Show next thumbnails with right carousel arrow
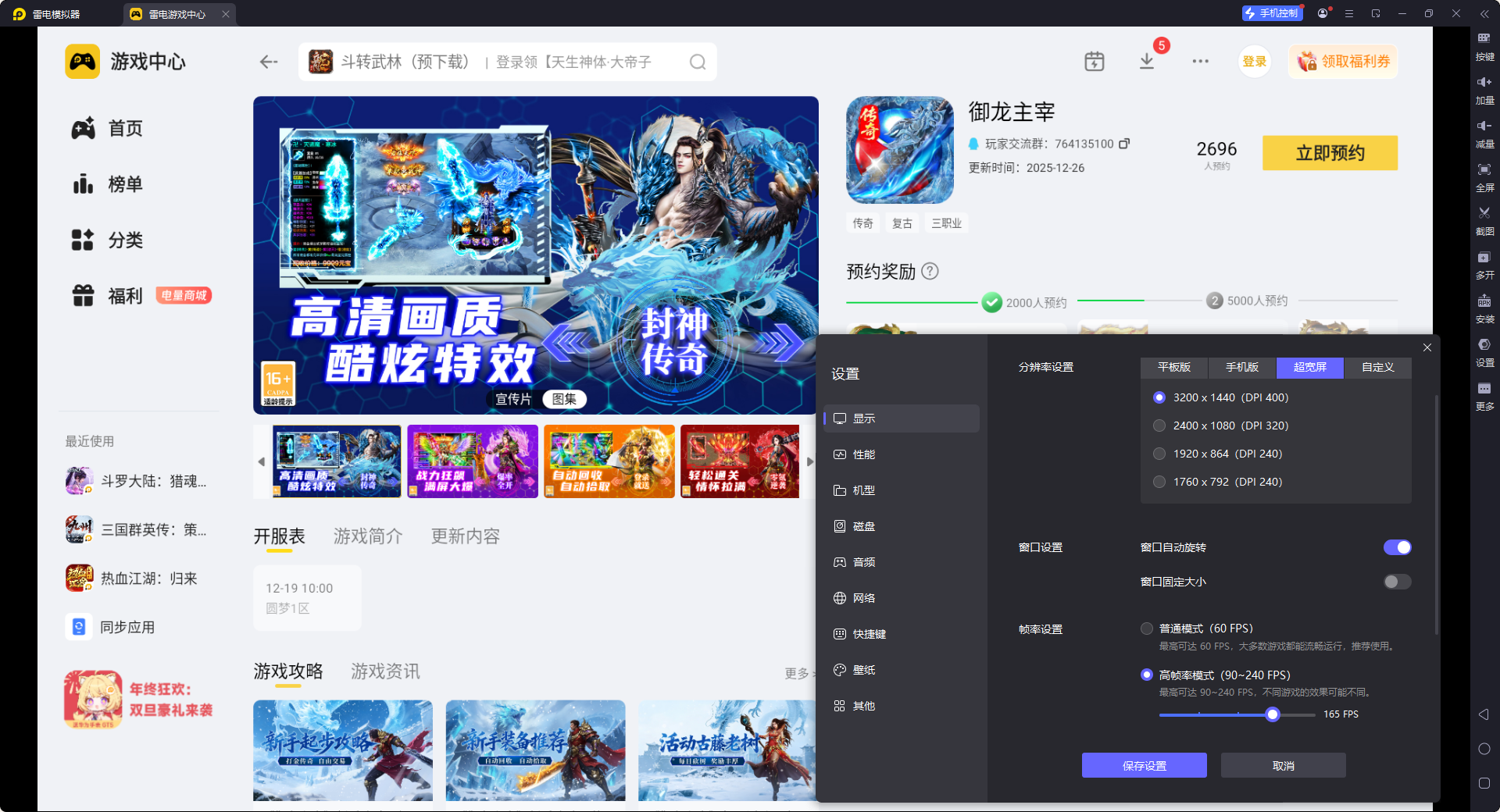The image size is (1500, 812). [x=810, y=461]
